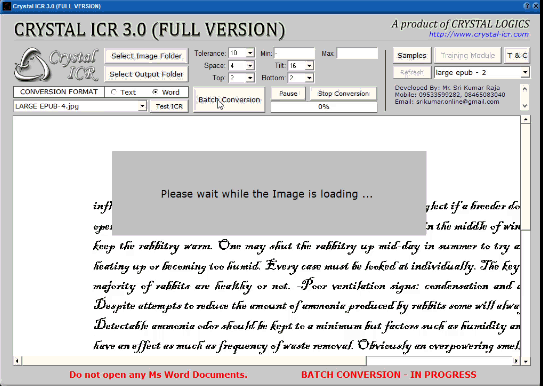Click CONVERSION FORMAT label
The height and width of the screenshot is (386, 543).
59,92
